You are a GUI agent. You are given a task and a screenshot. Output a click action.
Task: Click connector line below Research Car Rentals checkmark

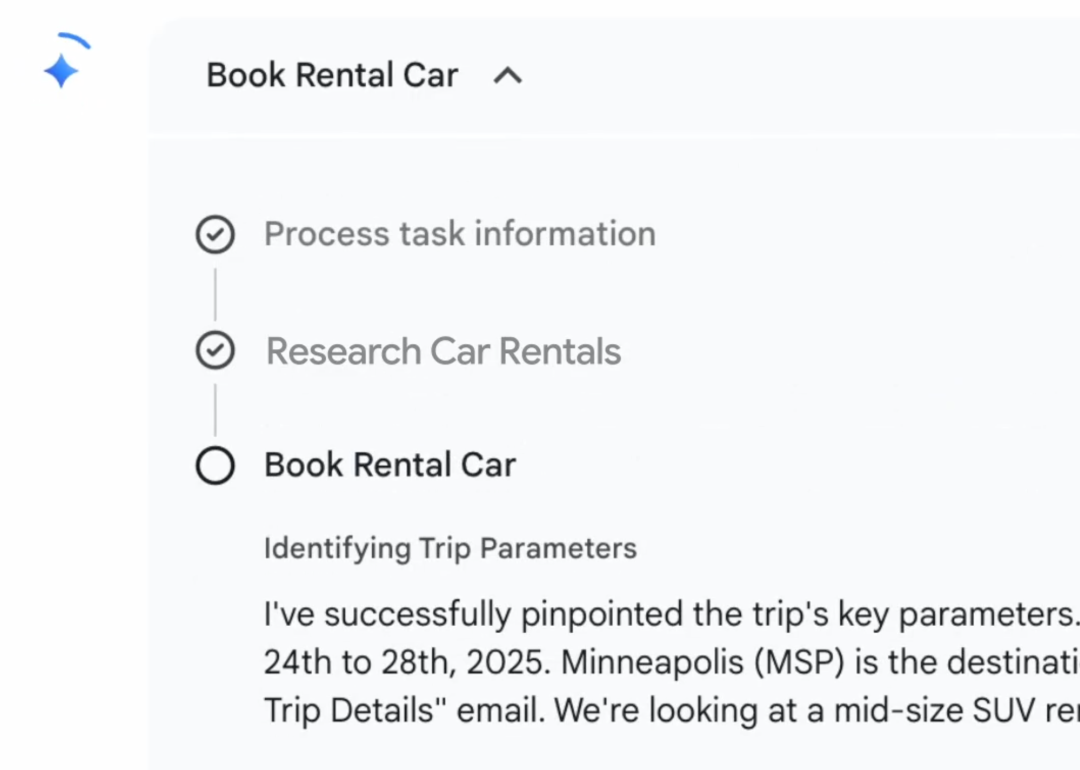point(215,409)
